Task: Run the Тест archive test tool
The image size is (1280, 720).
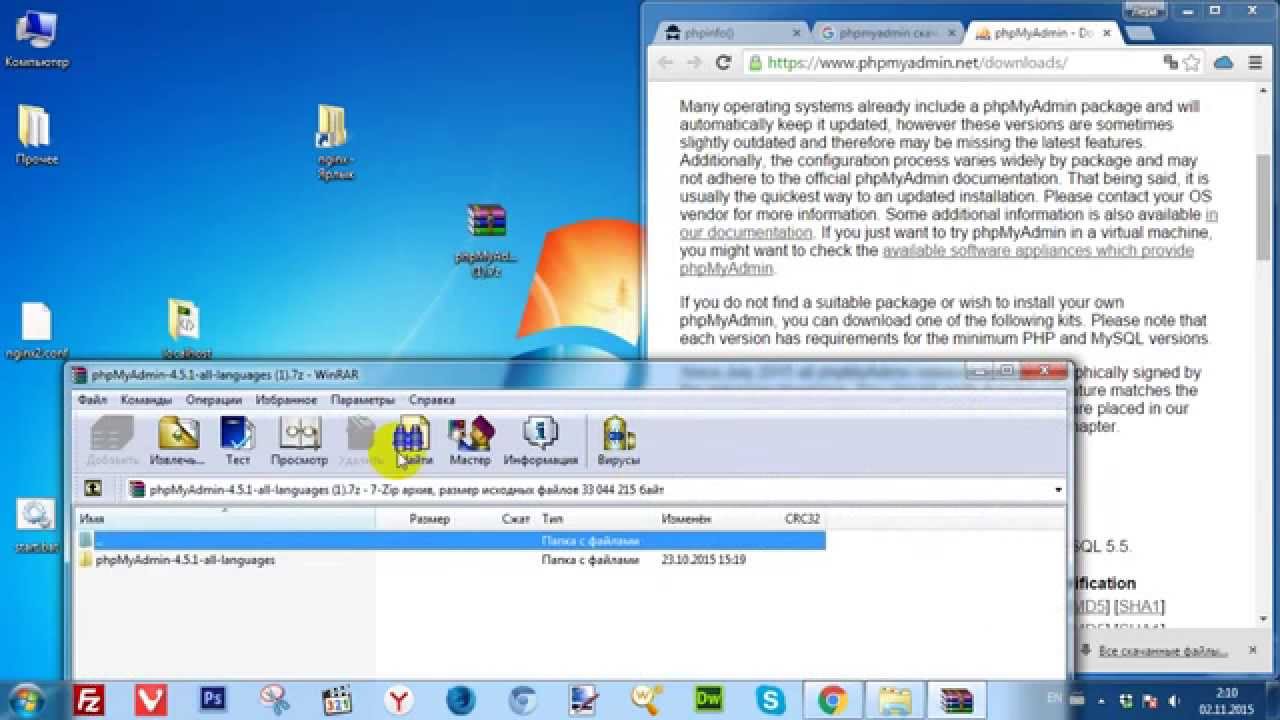Action: pos(237,441)
